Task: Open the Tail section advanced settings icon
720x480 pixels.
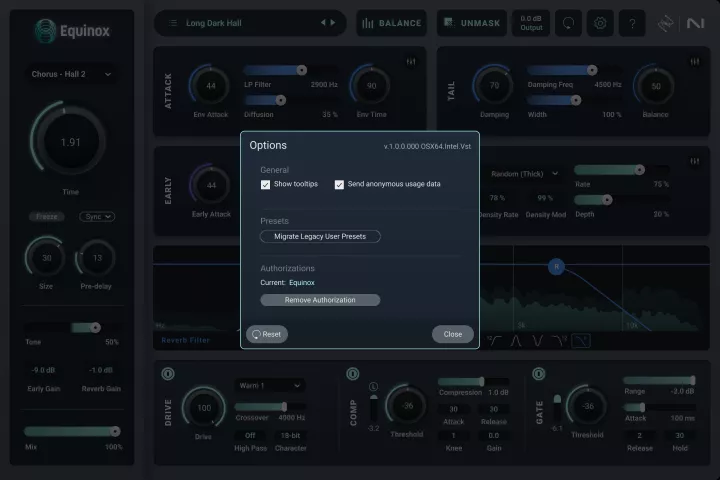Action: click(695, 62)
